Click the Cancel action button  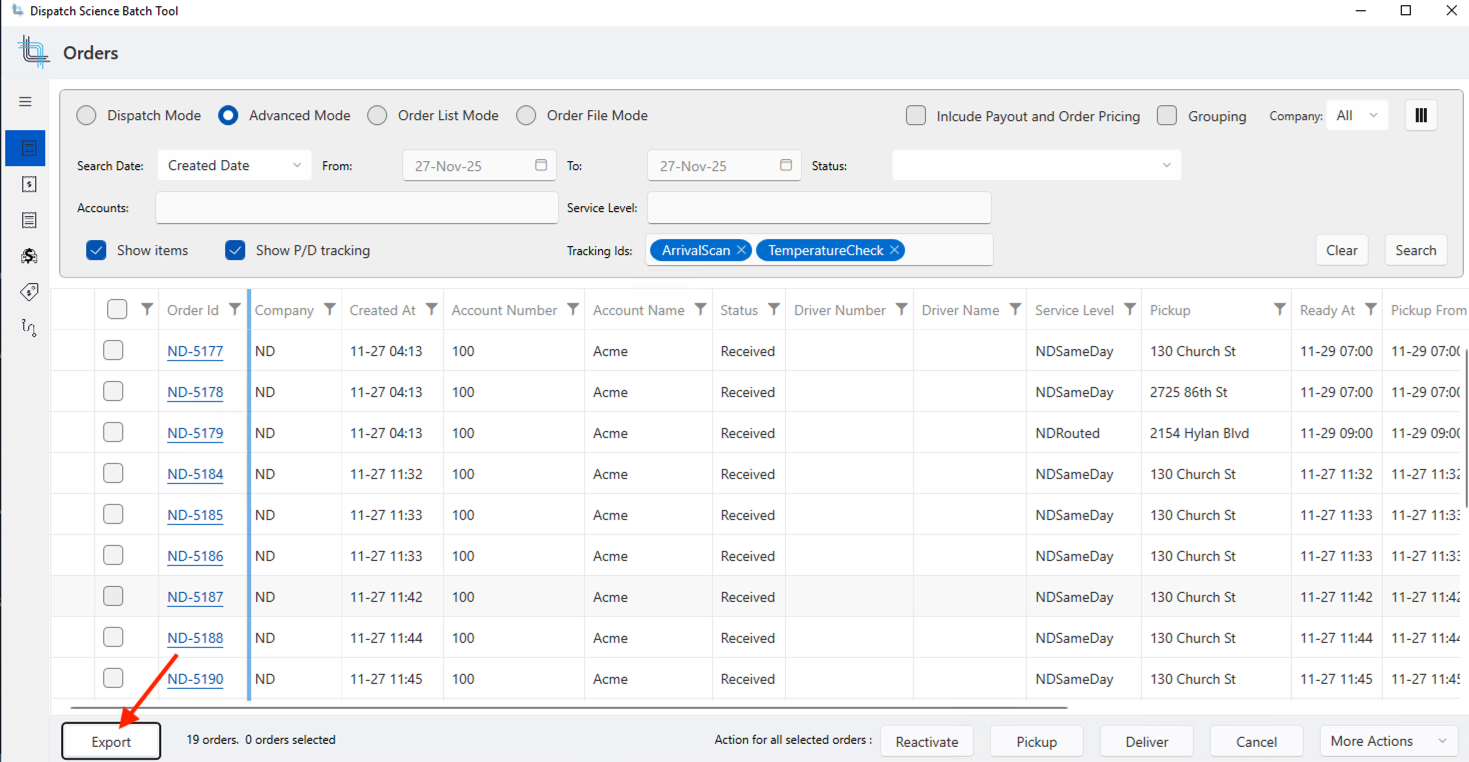point(1257,741)
